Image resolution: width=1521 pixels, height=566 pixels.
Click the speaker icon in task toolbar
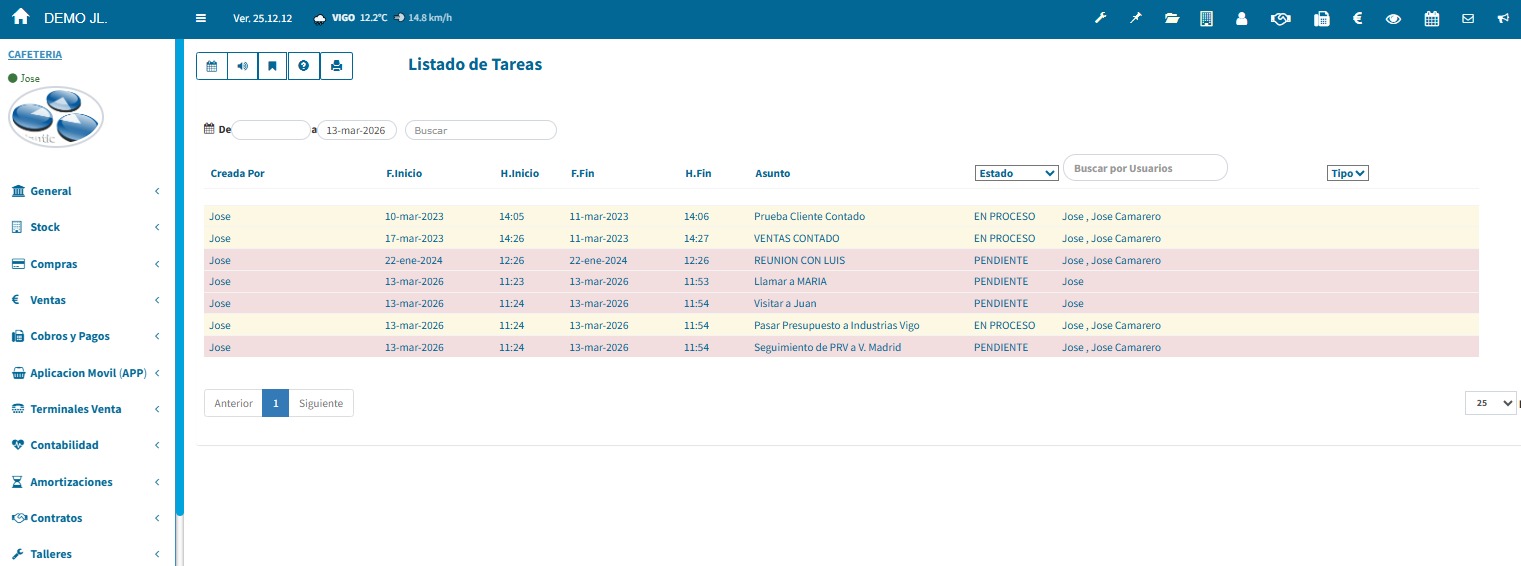click(x=242, y=66)
